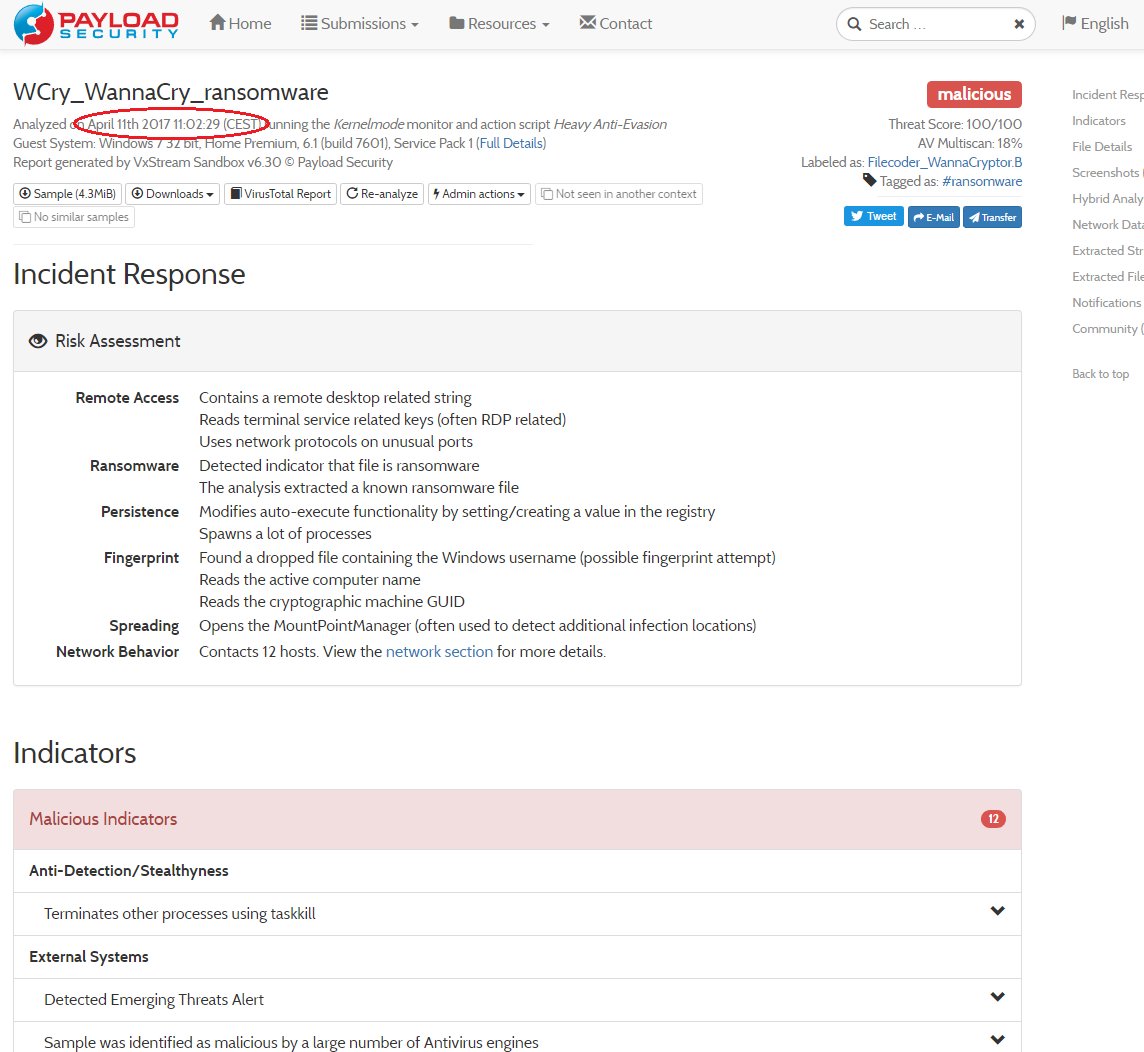Viewport: 1144px width, 1052px height.
Task: Click Reads the cryptographic machine GUID text
Action: (x=332, y=601)
